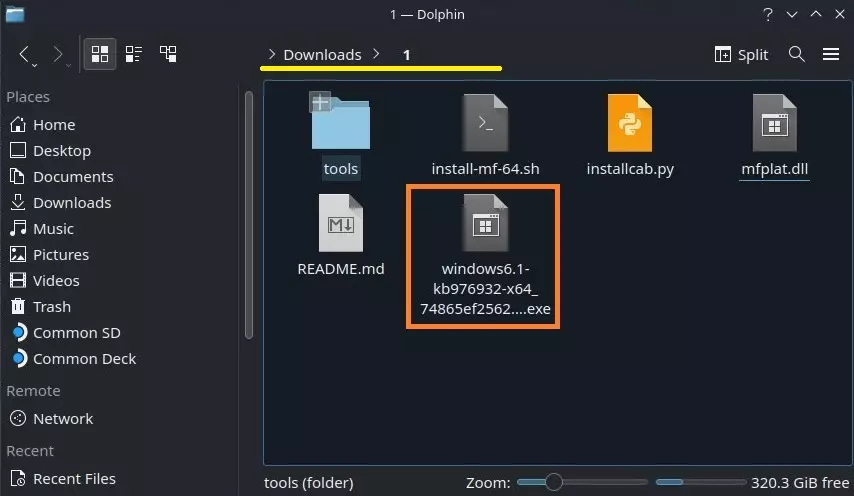
Task: Click the Downloads arrow icon in sidebar
Action: 18,202
